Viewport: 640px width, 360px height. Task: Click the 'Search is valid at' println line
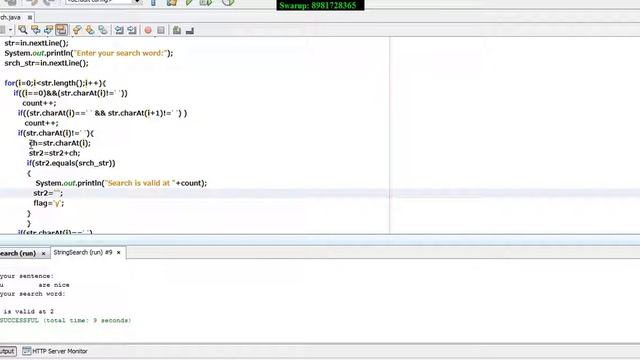(x=121, y=183)
